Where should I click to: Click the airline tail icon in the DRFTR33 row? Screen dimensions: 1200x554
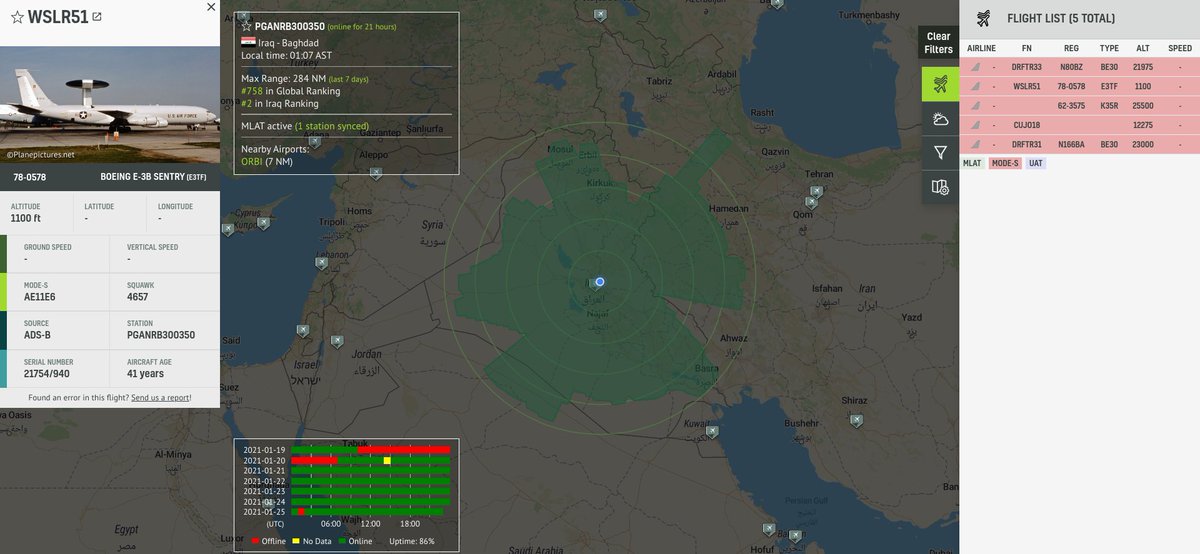click(x=977, y=67)
